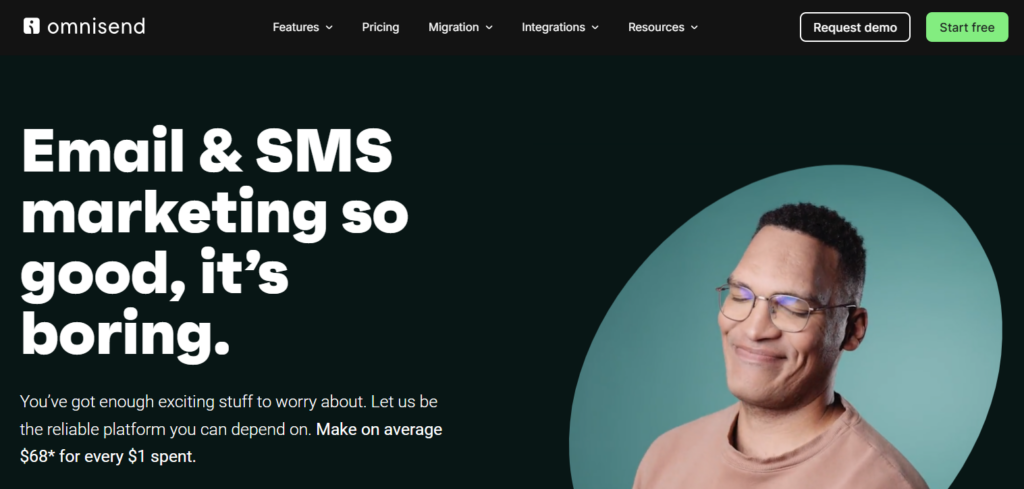Click the Request demo button

[x=855, y=27]
